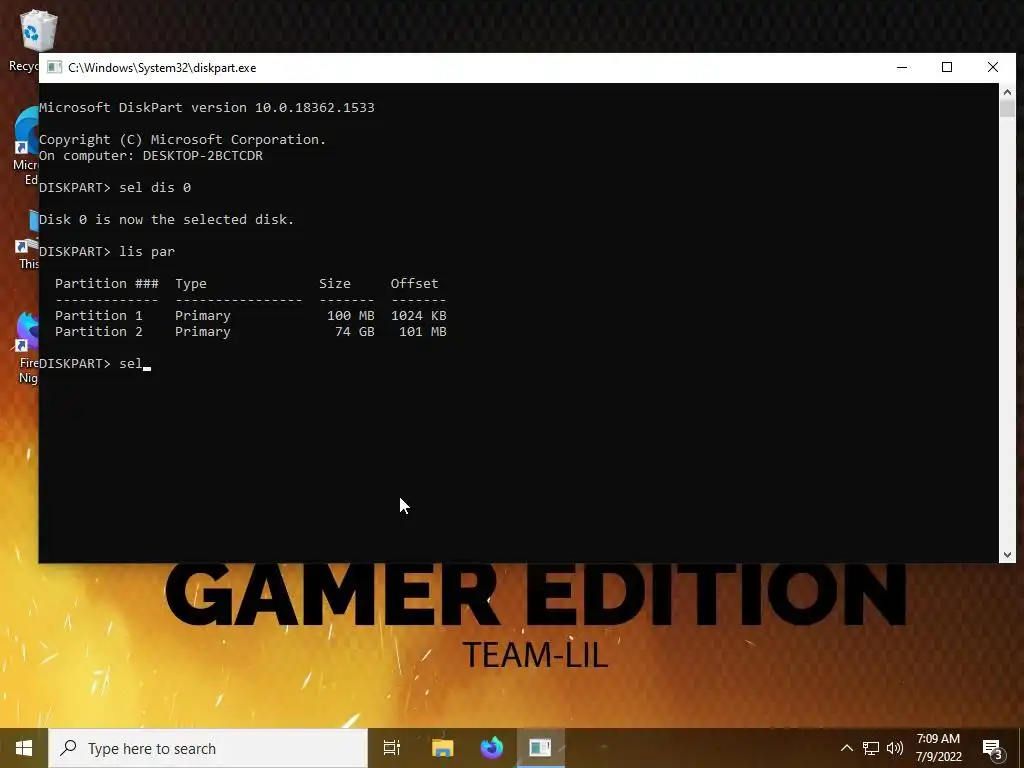Click the Type here to search box
1024x768 pixels.
tap(208, 748)
